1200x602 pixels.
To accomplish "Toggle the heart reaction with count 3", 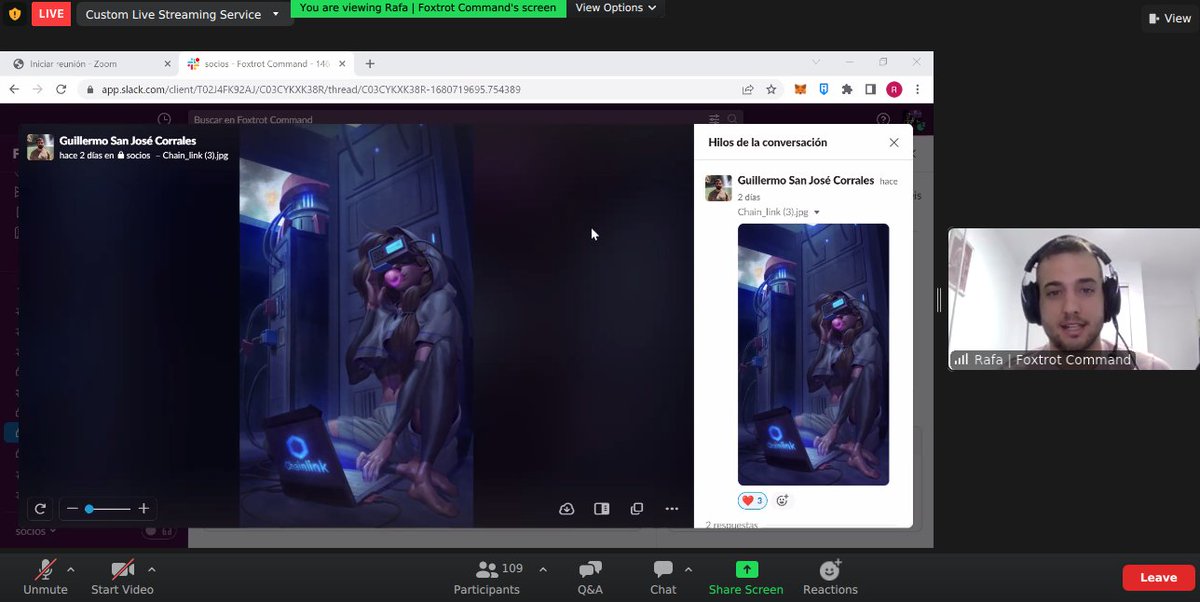I will 752,500.
